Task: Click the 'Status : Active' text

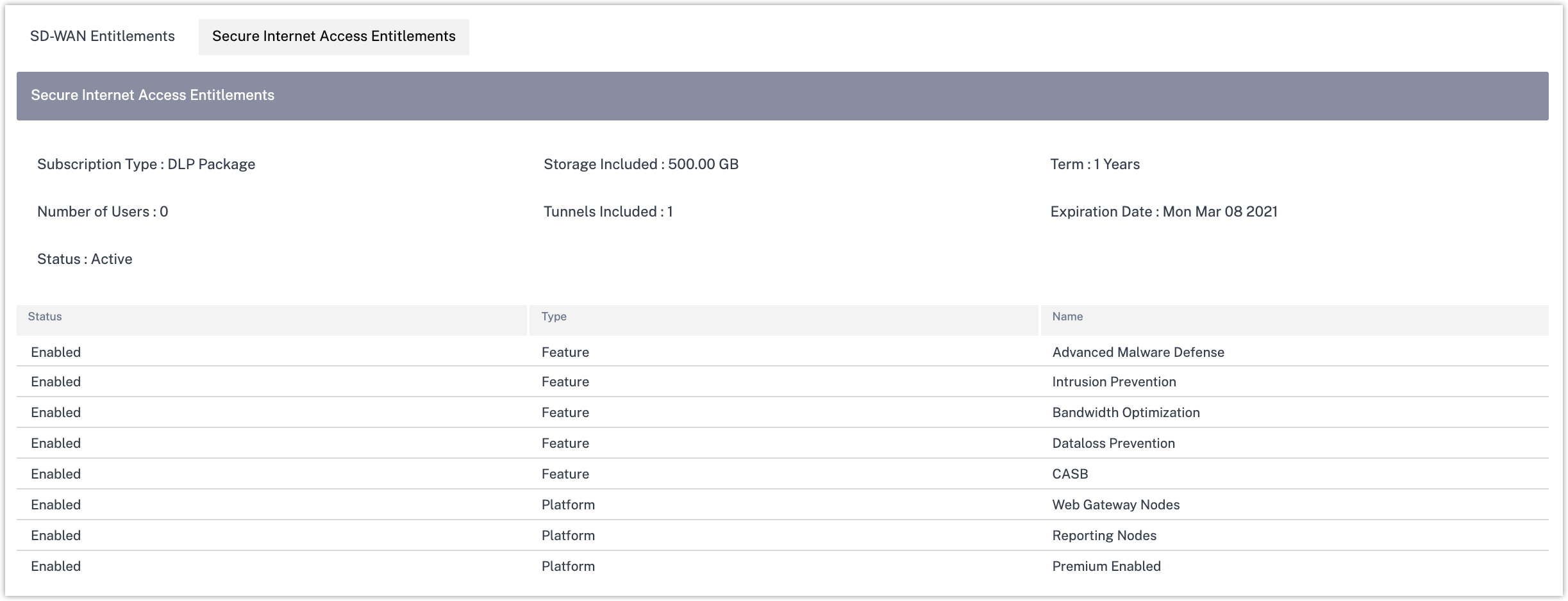Action: pyautogui.click(x=85, y=259)
